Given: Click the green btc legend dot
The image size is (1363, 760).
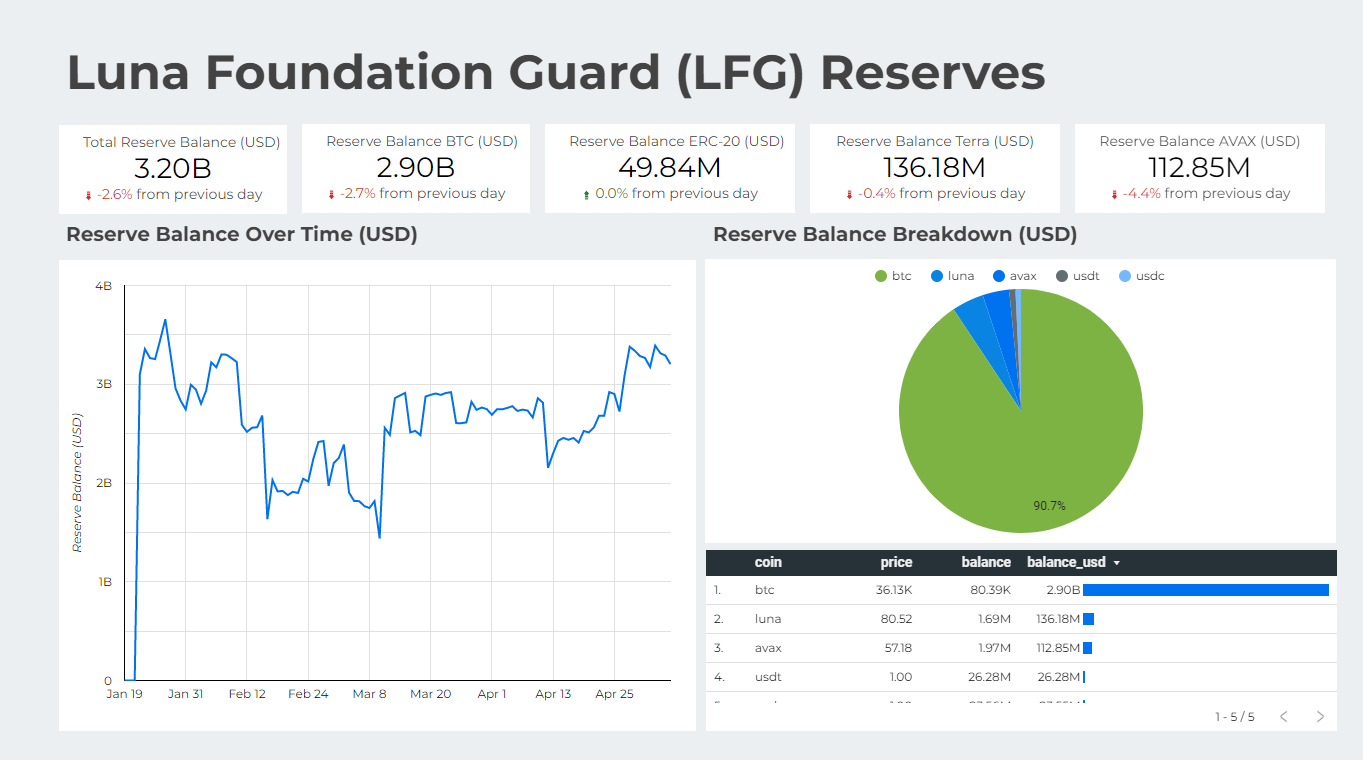Looking at the screenshot, I should tap(881, 276).
